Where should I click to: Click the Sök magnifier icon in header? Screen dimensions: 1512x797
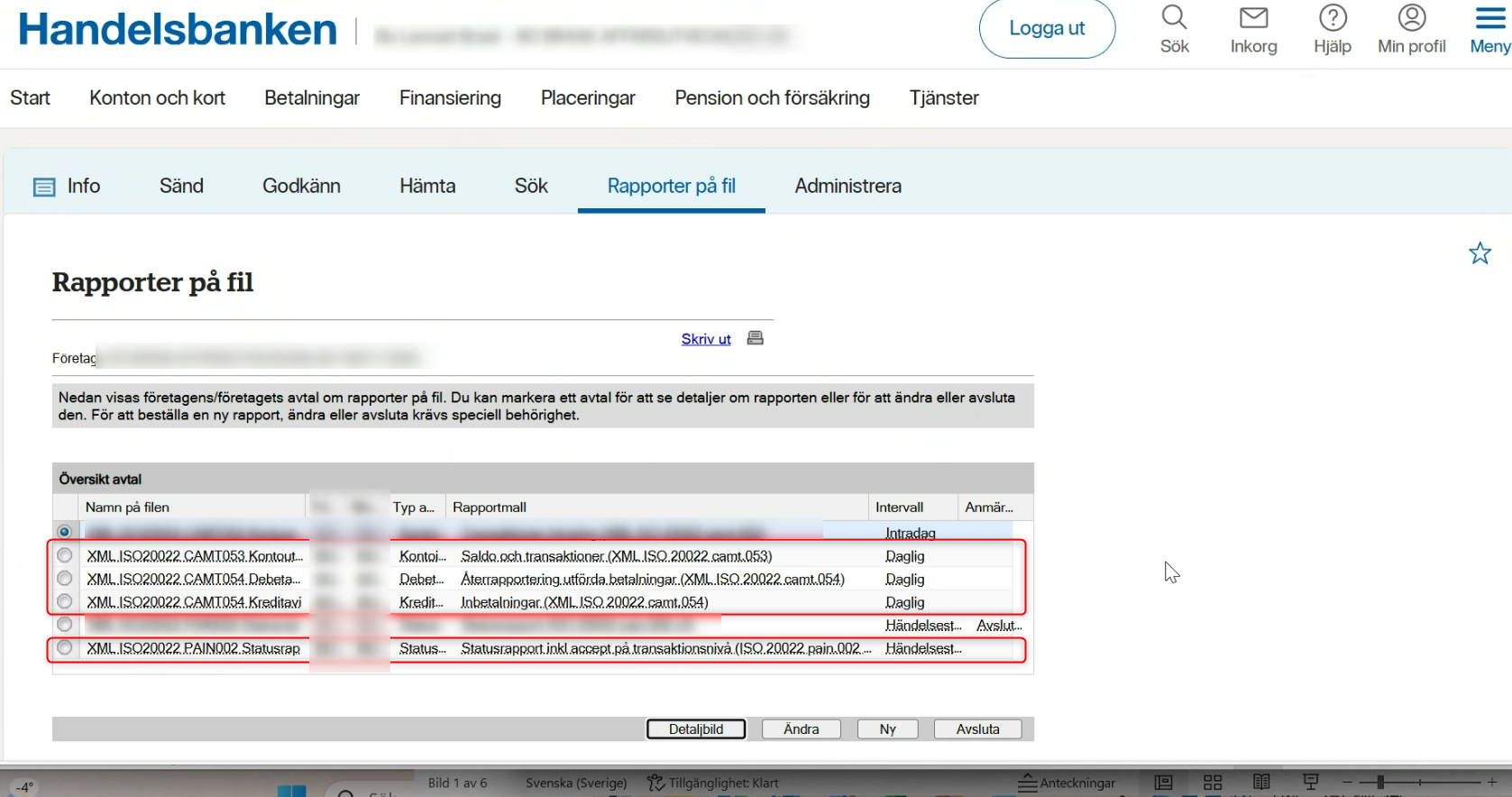[1174, 18]
